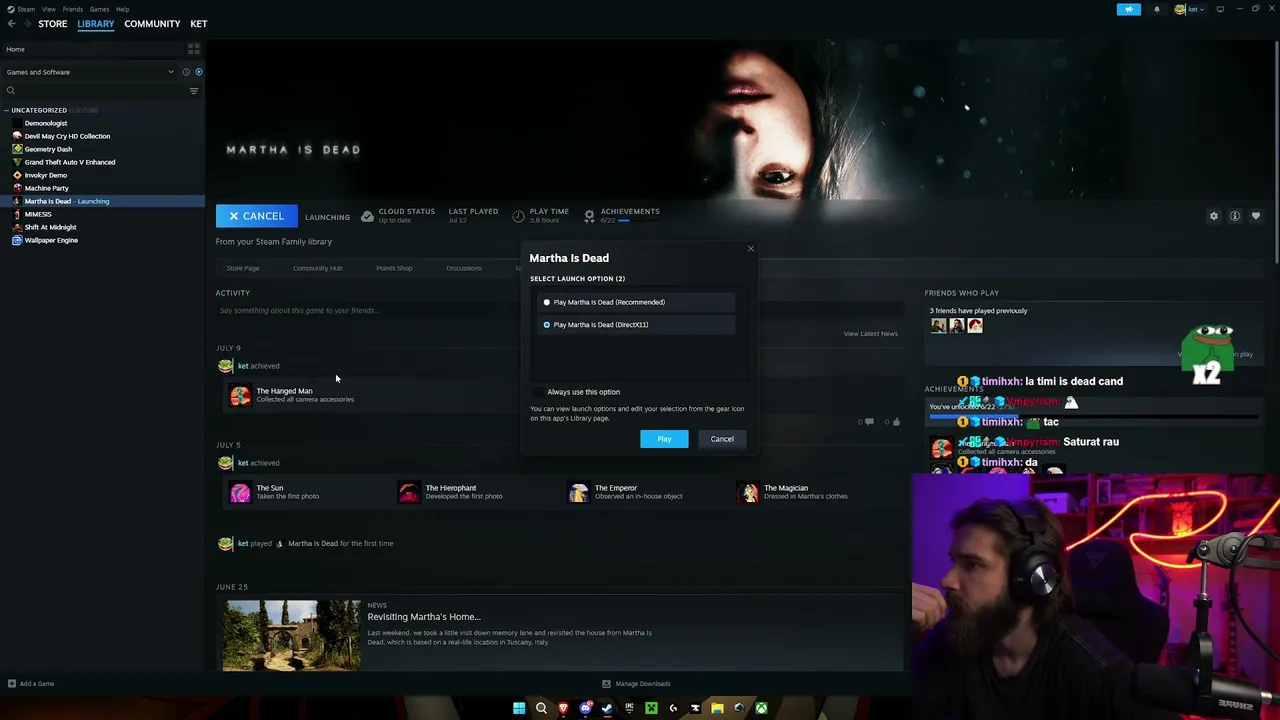
Task: Close the launch options dialog
Action: [751, 248]
